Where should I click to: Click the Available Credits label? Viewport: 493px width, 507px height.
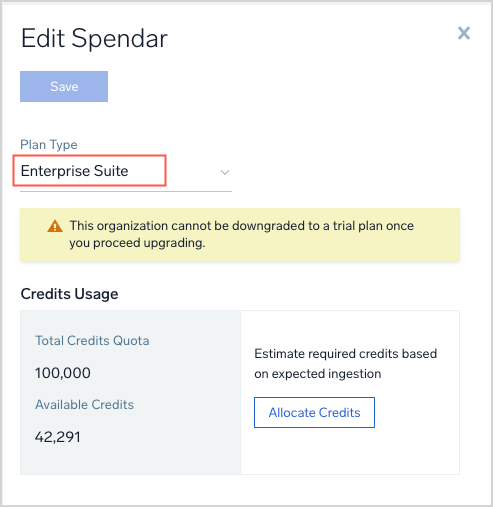84,405
